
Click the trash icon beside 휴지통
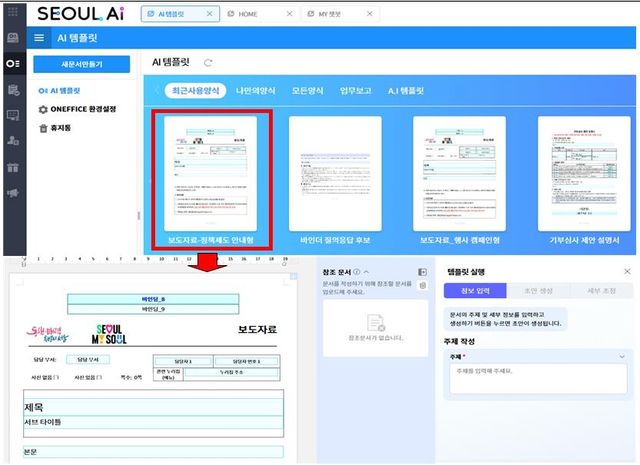coord(43,128)
